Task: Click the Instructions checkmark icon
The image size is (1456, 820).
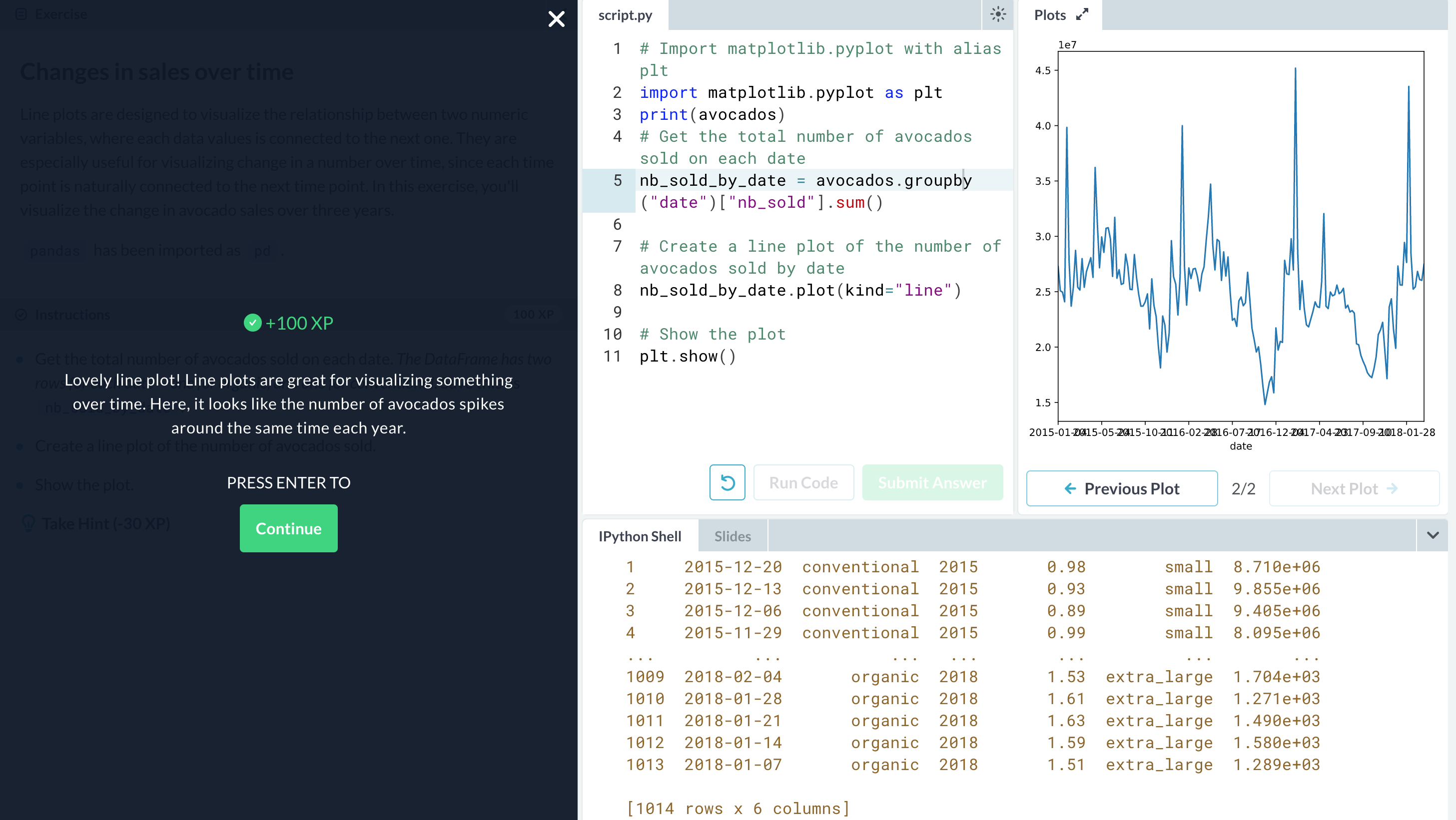Action: [21, 315]
